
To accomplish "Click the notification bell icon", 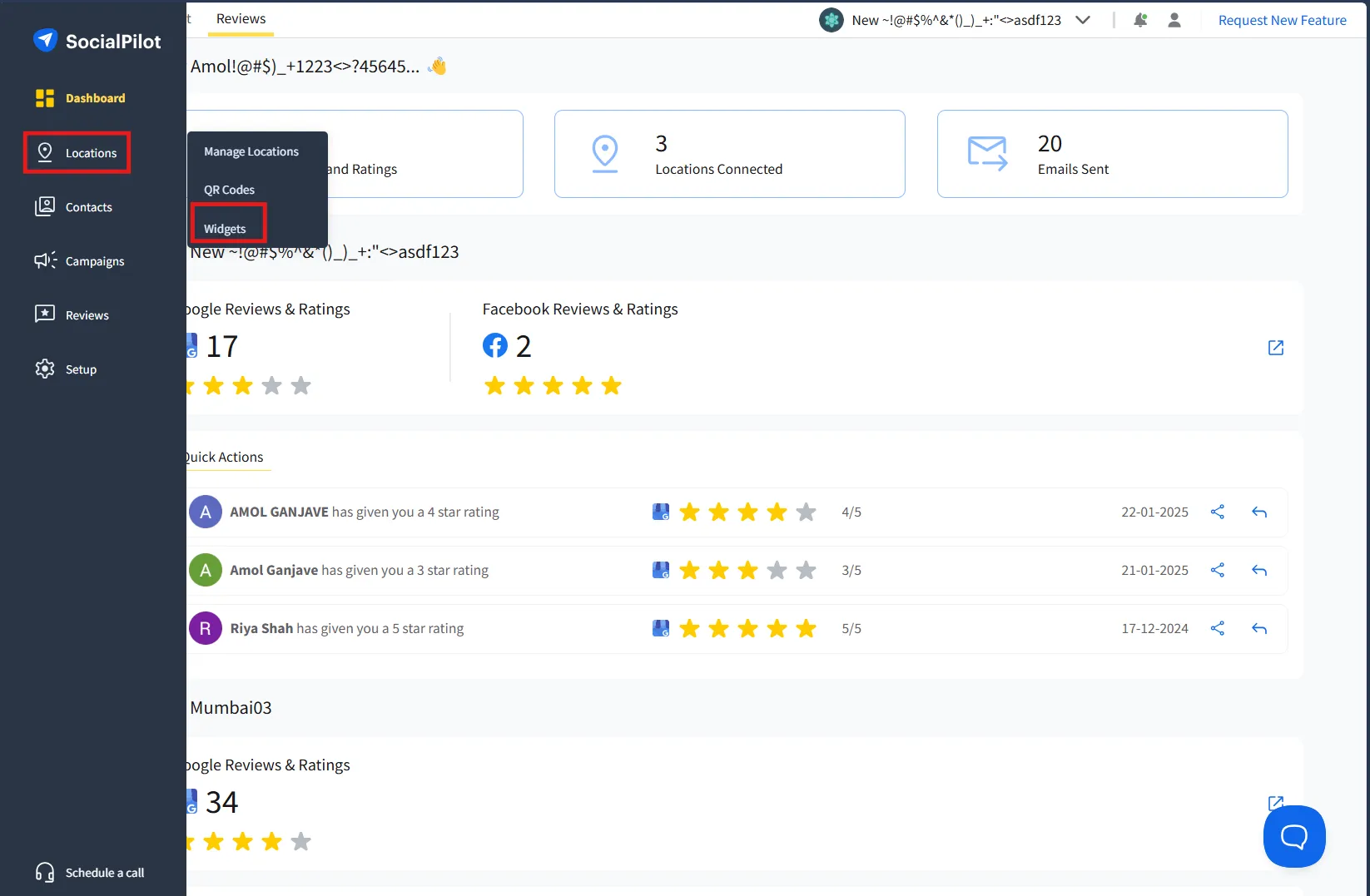I will click(1141, 19).
